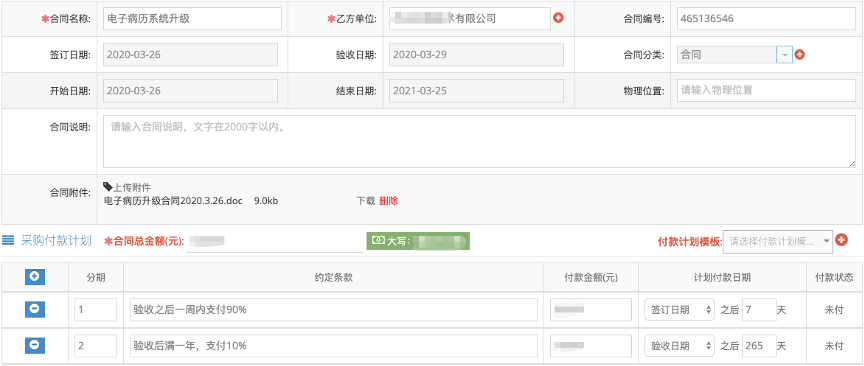
Task: Click the 计划付款日期 column header
Action: (x=722, y=277)
